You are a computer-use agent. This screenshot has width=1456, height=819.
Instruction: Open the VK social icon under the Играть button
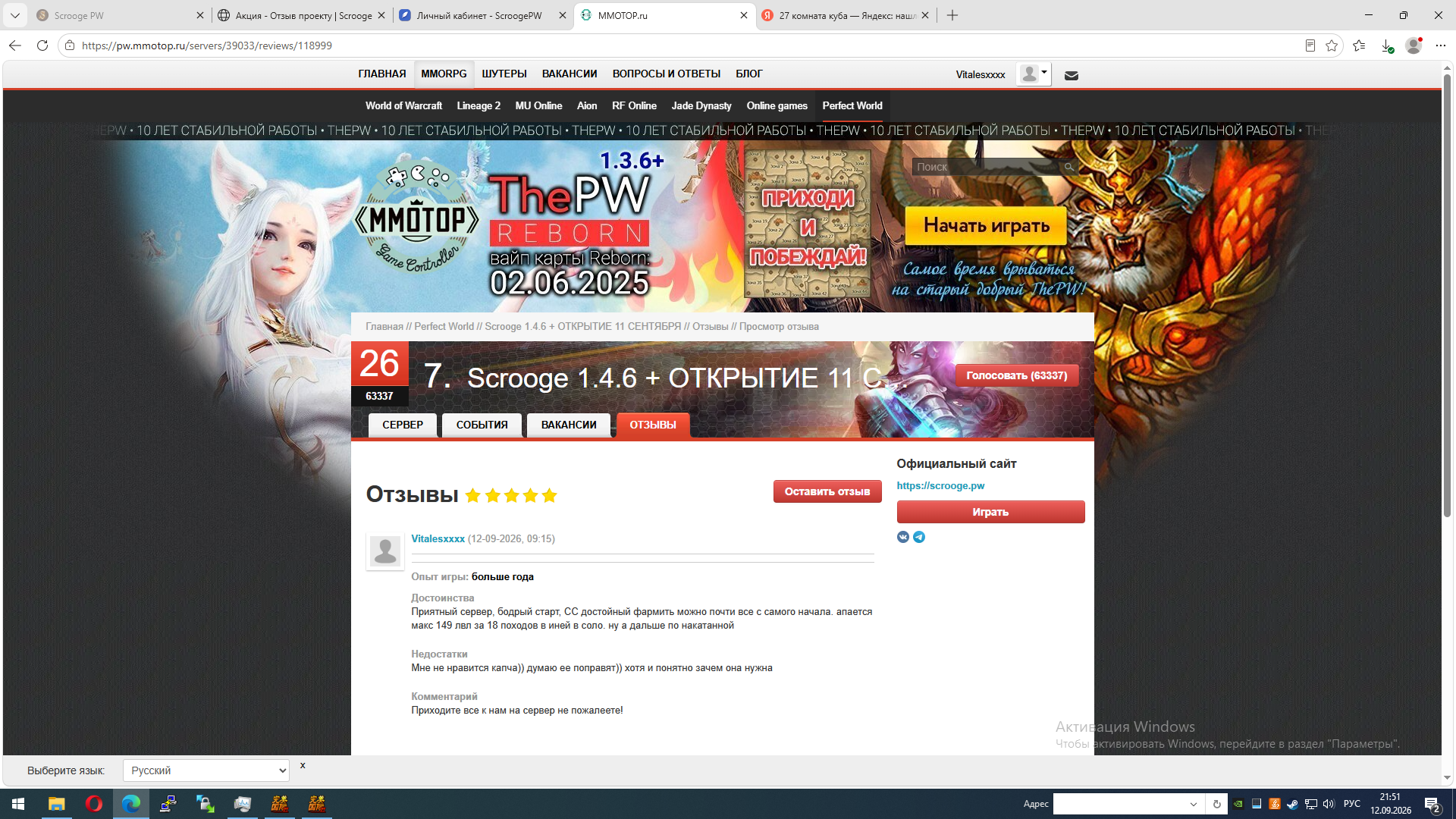pyautogui.click(x=903, y=537)
